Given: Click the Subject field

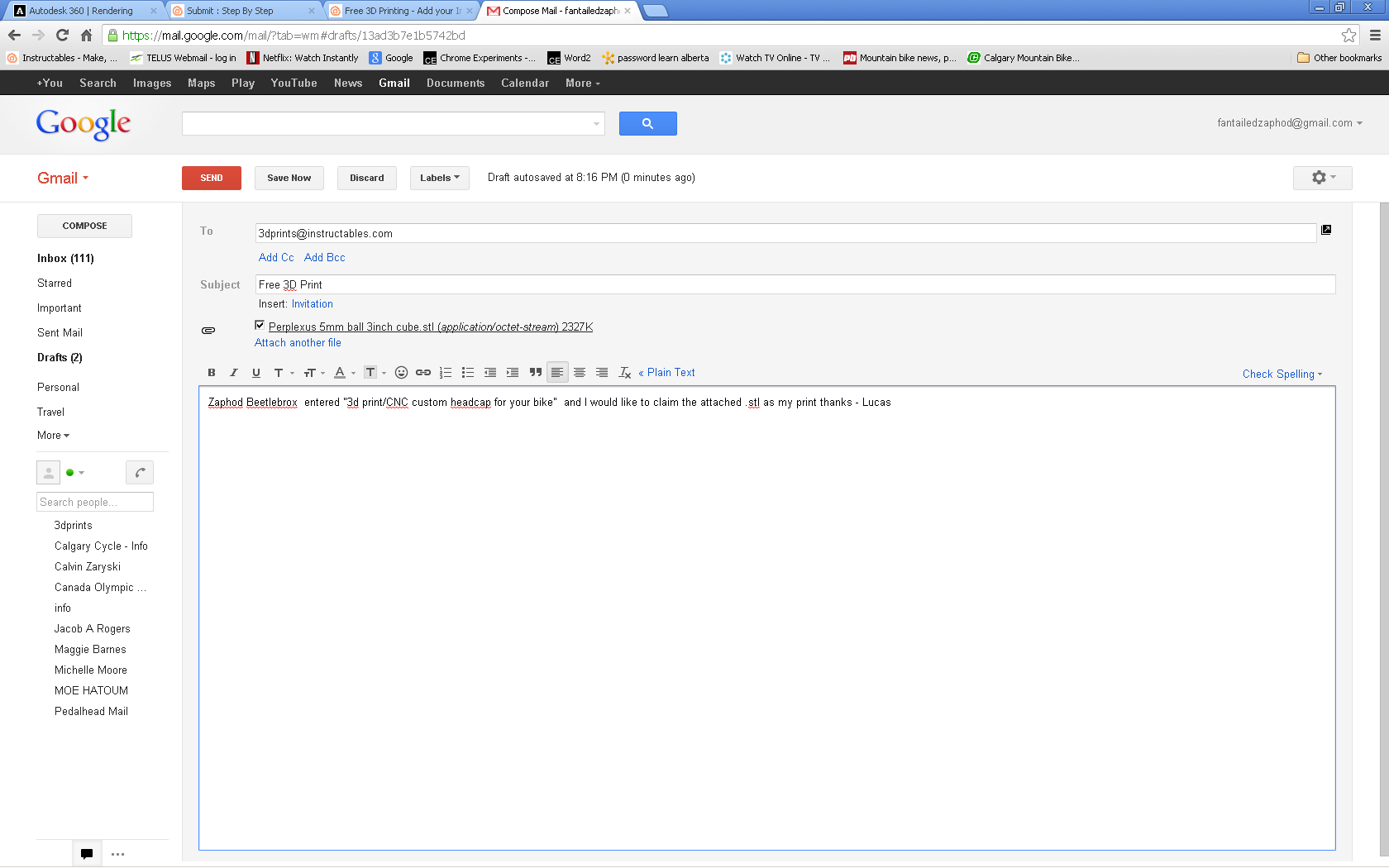Looking at the screenshot, I should pyautogui.click(x=795, y=284).
